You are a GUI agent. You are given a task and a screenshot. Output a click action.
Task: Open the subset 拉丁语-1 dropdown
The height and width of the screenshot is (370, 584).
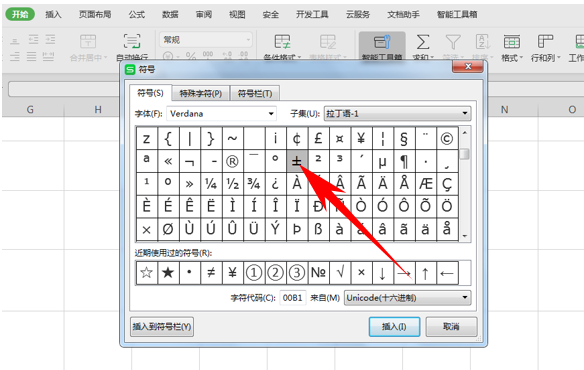465,113
